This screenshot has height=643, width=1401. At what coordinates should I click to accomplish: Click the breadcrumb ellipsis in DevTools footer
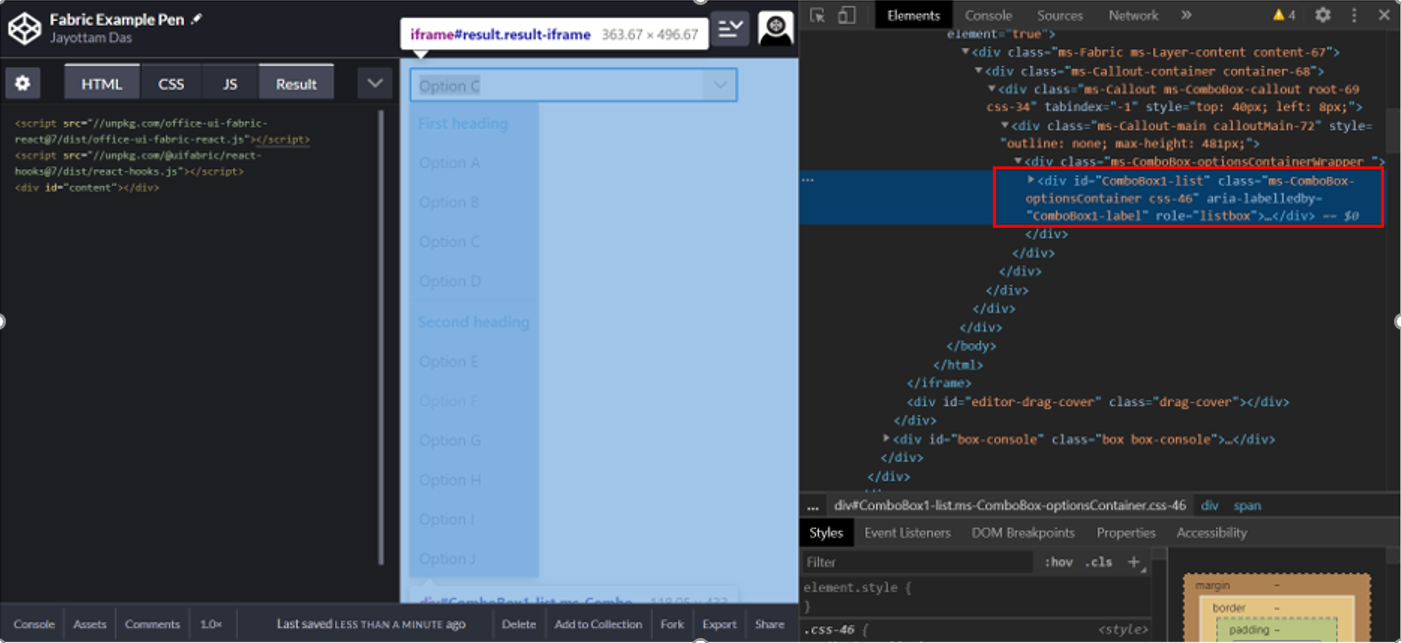[x=812, y=505]
